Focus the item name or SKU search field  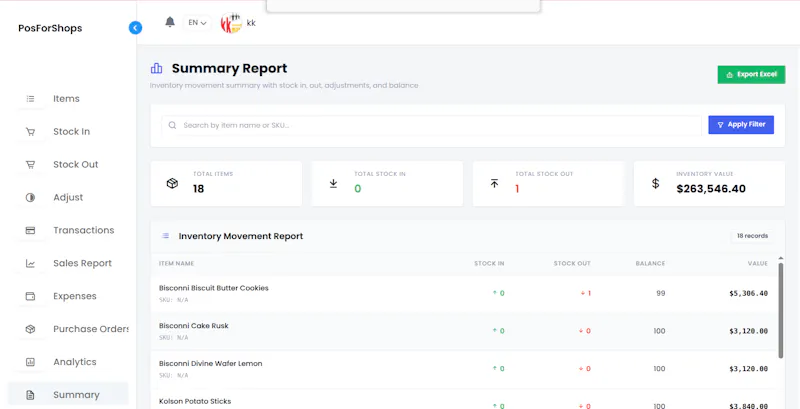(432, 125)
